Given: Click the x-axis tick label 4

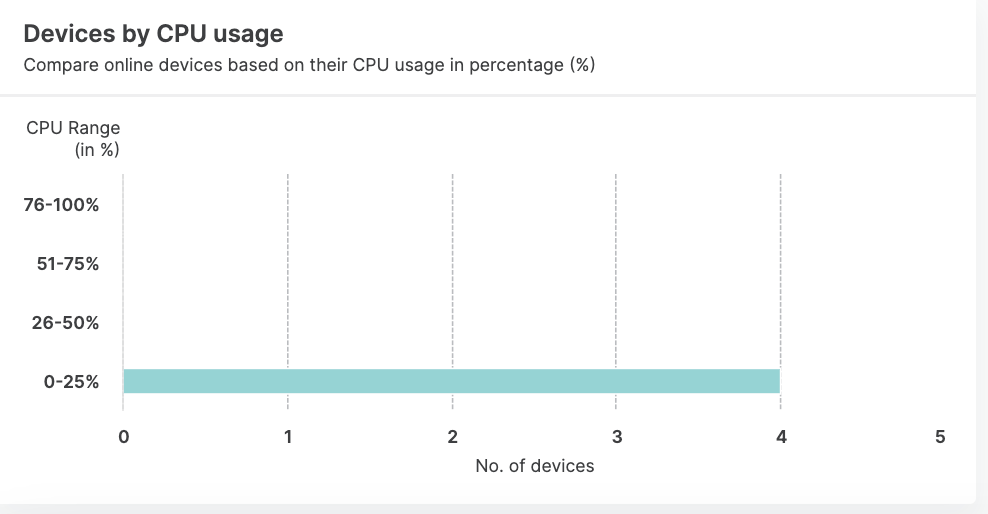Looking at the screenshot, I should (781, 437).
